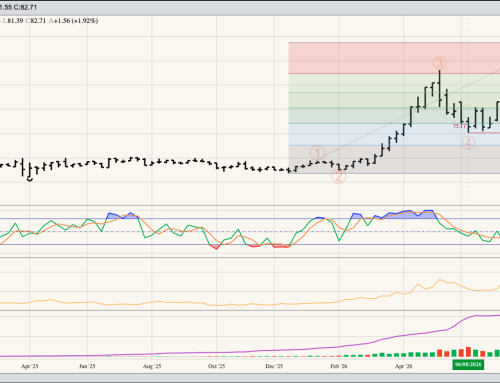The width and height of the screenshot is (500, 383).
Task: Select the gray Fibonacci band at bottom
Action: point(394,159)
